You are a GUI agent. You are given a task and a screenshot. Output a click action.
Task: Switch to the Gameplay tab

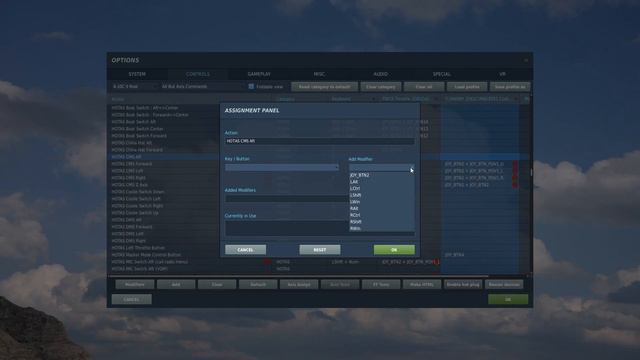(x=259, y=74)
